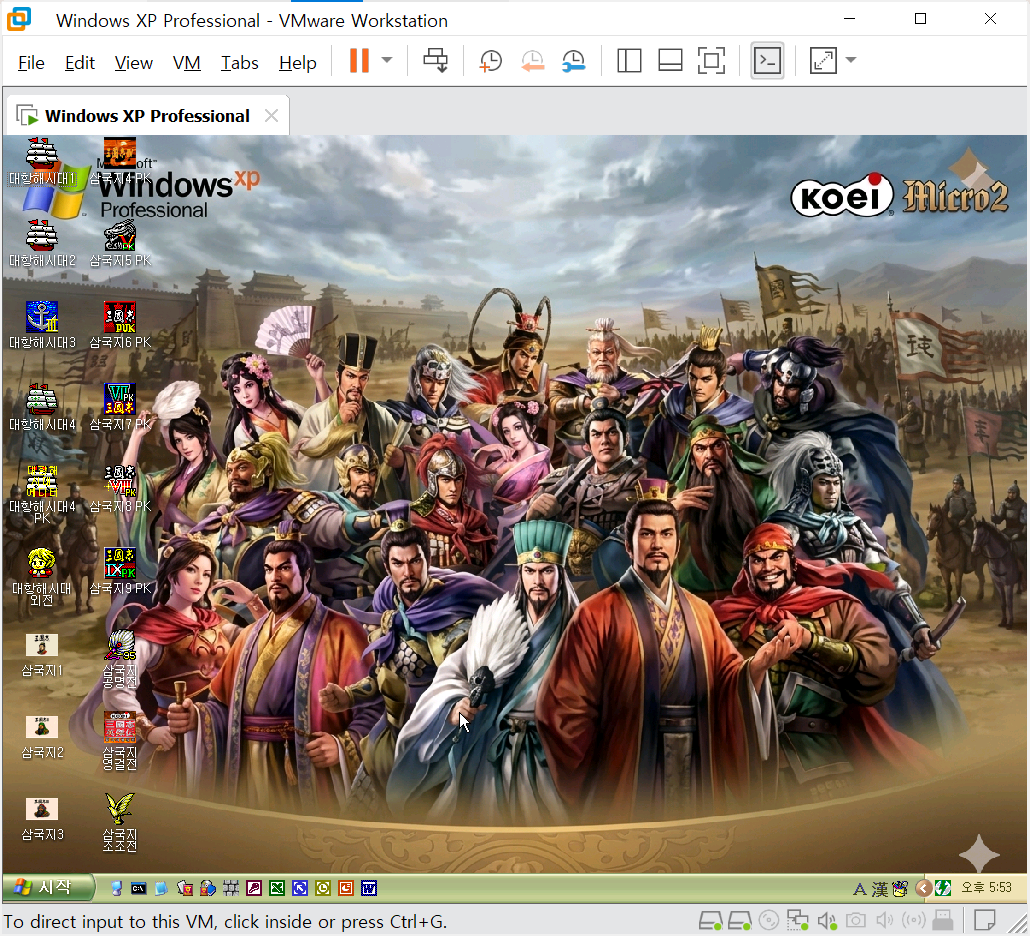1030x936 pixels.
Task: Click the network adapter status icon
Action: click(797, 921)
